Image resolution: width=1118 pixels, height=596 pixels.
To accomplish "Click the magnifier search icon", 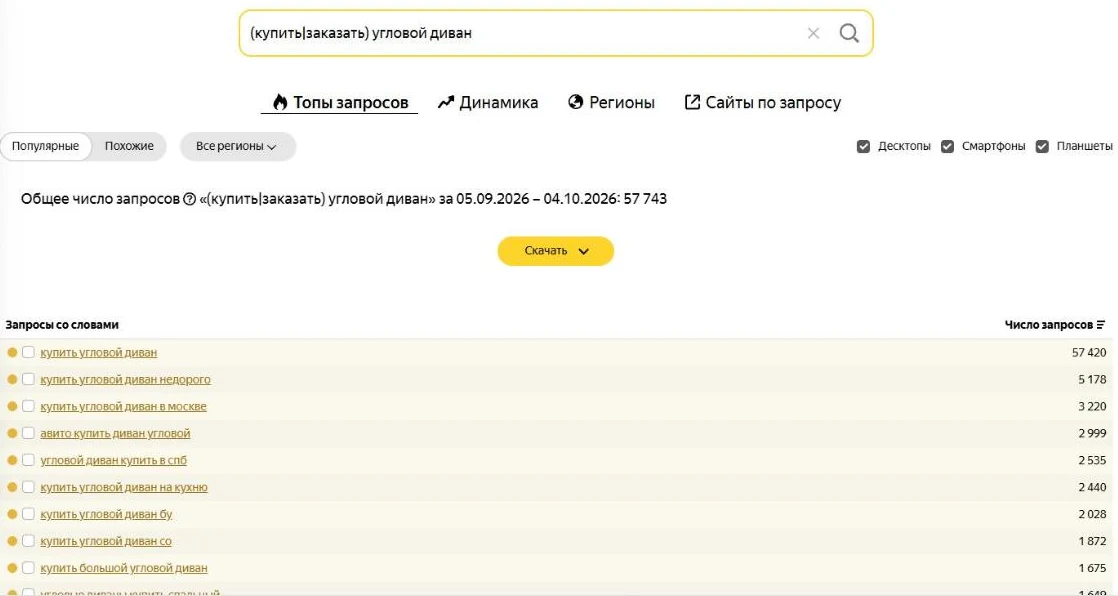I will pos(848,33).
